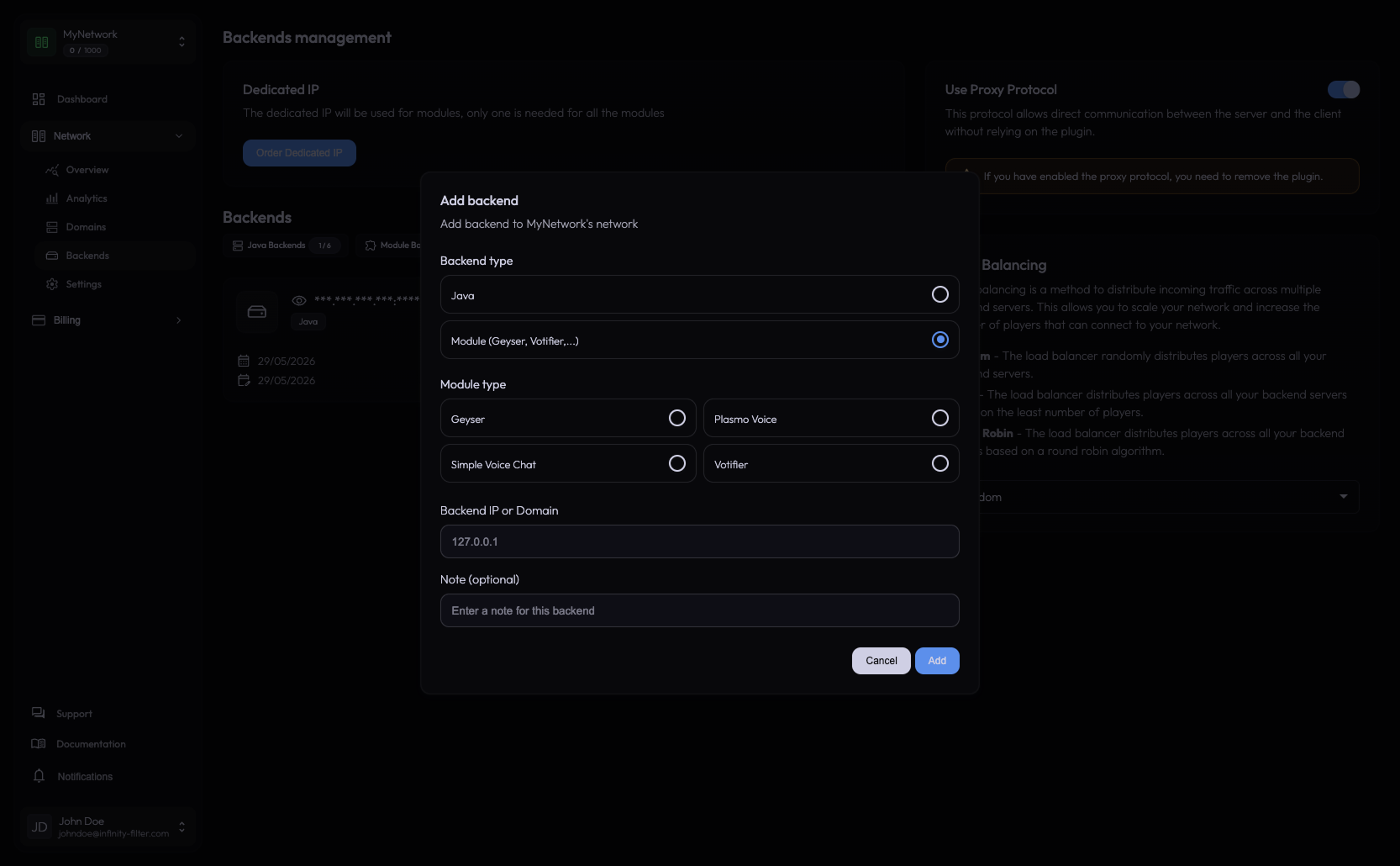
Task: Go to Domains menu item
Action: pos(86,227)
